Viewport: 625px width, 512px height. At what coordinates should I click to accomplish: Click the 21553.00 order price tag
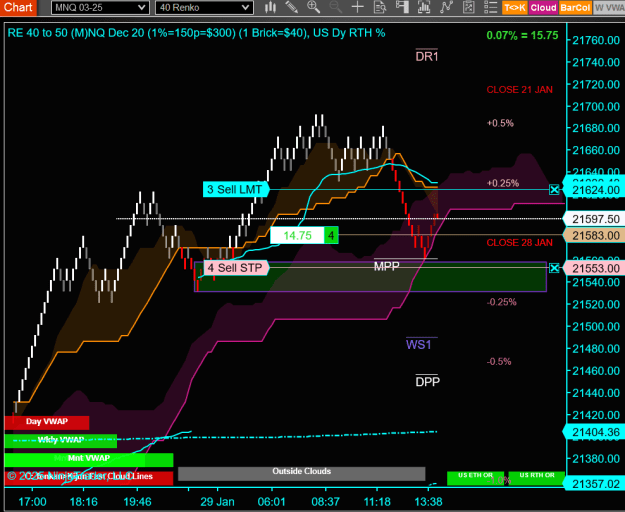pos(594,268)
